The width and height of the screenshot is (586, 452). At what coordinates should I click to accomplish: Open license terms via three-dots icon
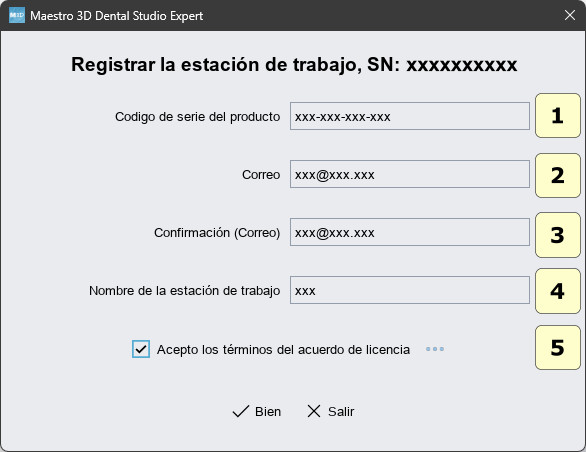[435, 349]
